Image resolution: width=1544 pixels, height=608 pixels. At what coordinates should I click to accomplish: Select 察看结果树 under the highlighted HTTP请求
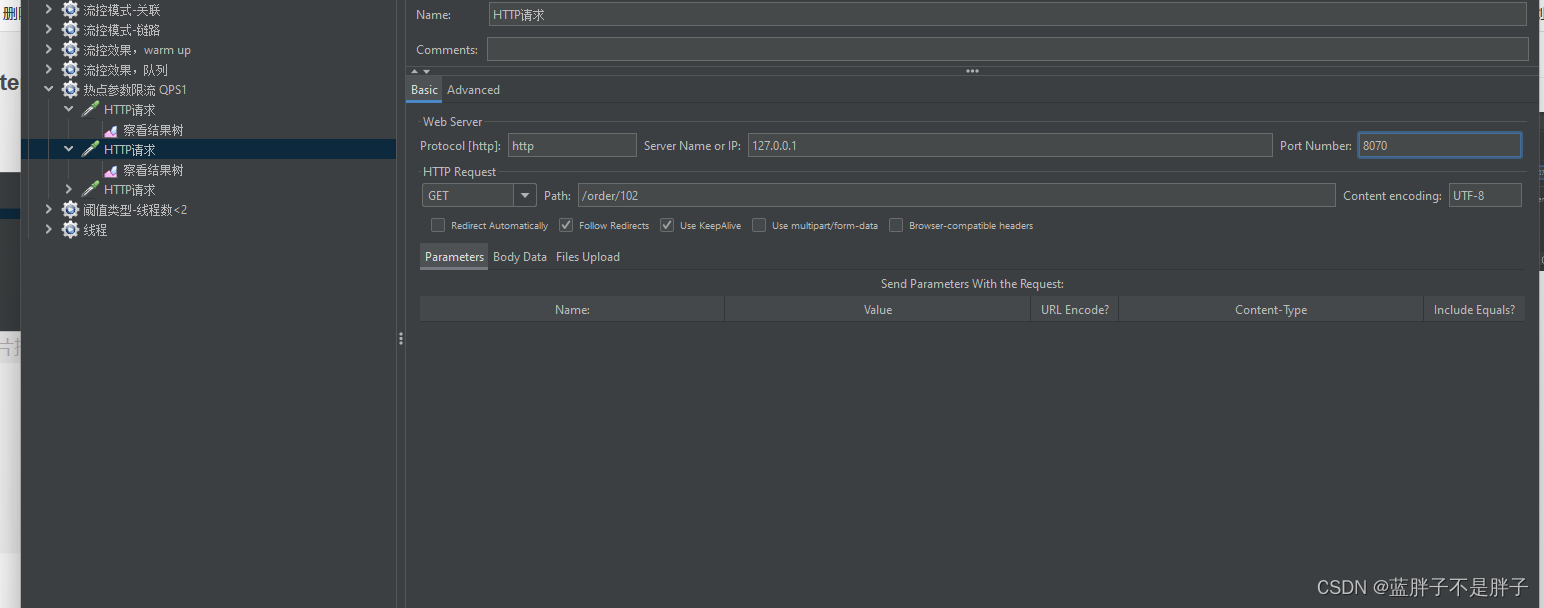[x=153, y=170]
